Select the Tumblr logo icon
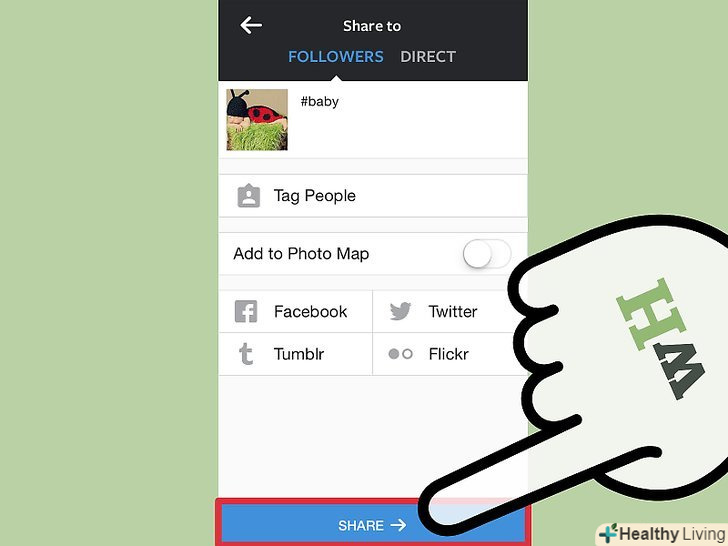The height and width of the screenshot is (546, 728). (x=246, y=354)
